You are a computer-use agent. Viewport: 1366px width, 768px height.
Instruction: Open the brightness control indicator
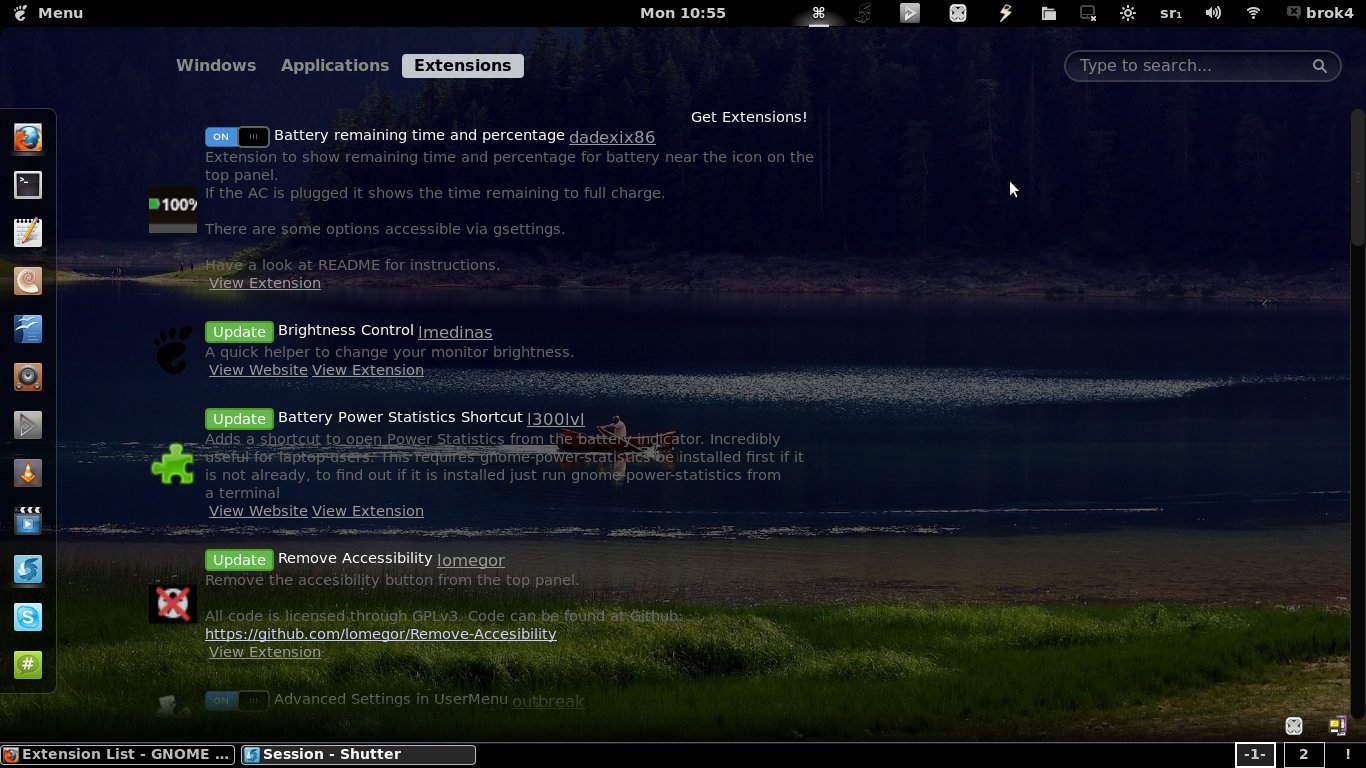click(x=1128, y=13)
